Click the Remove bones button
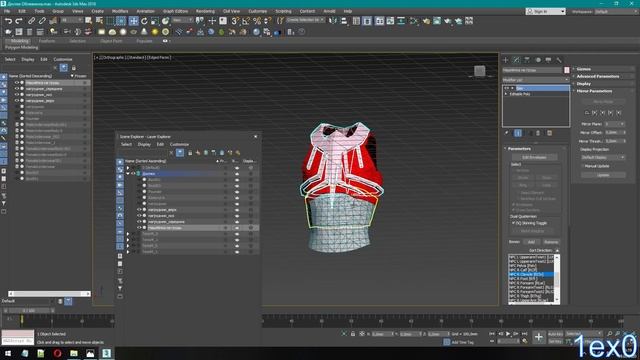Image resolution: width=640 pixels, height=360 pixels. pyautogui.click(x=551, y=242)
